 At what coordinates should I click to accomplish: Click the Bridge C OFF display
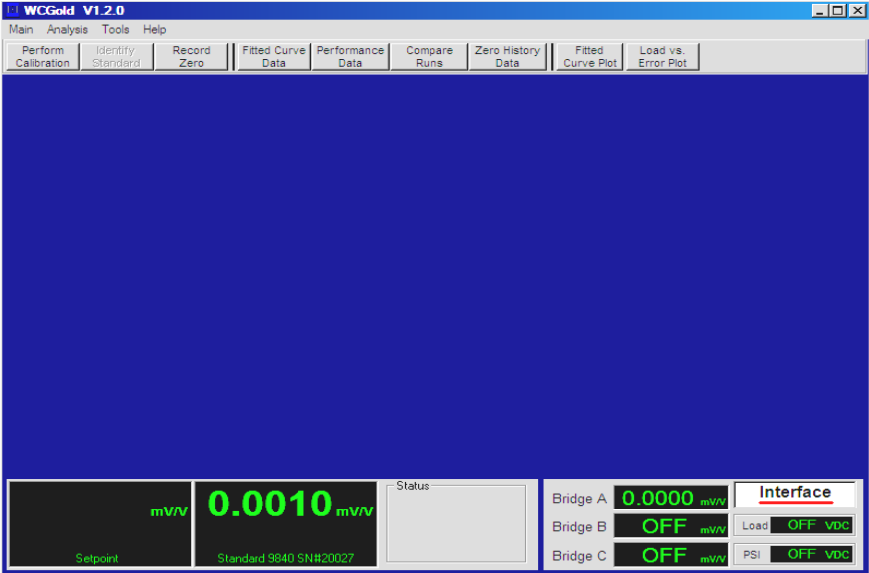pos(670,555)
